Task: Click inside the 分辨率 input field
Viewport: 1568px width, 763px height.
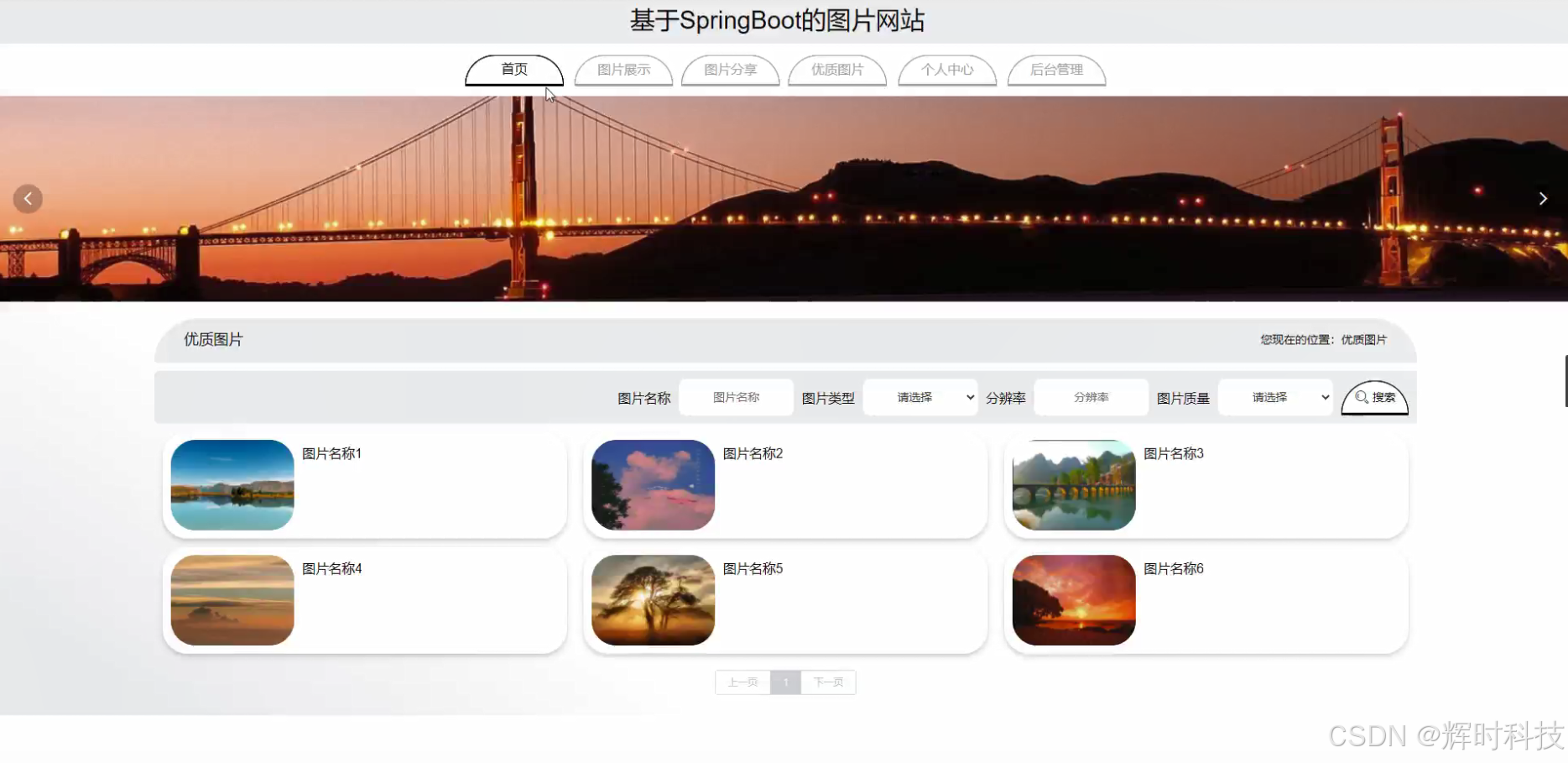Action: coord(1091,397)
